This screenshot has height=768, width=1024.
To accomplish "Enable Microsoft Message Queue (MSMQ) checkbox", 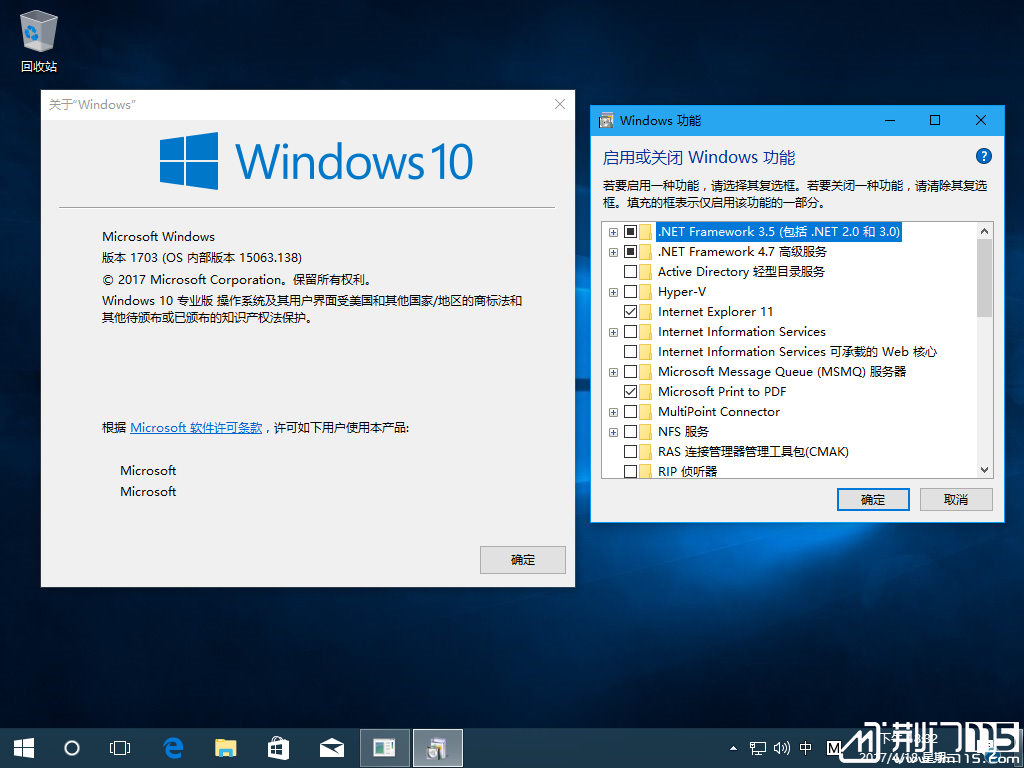I will pos(630,372).
